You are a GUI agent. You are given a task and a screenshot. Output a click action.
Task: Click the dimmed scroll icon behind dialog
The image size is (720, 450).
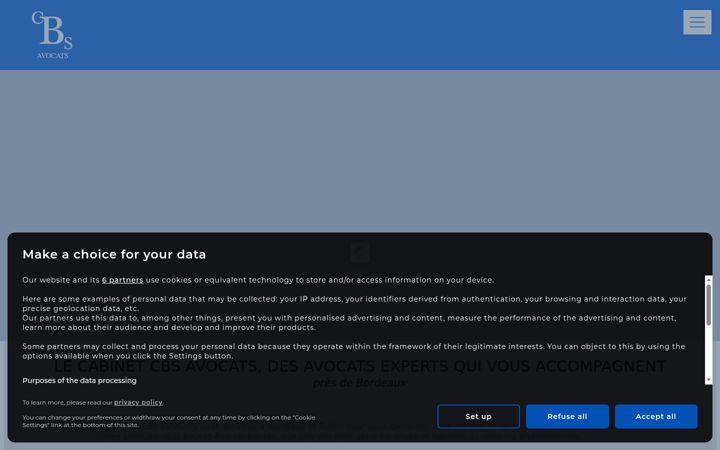[x=360, y=253]
